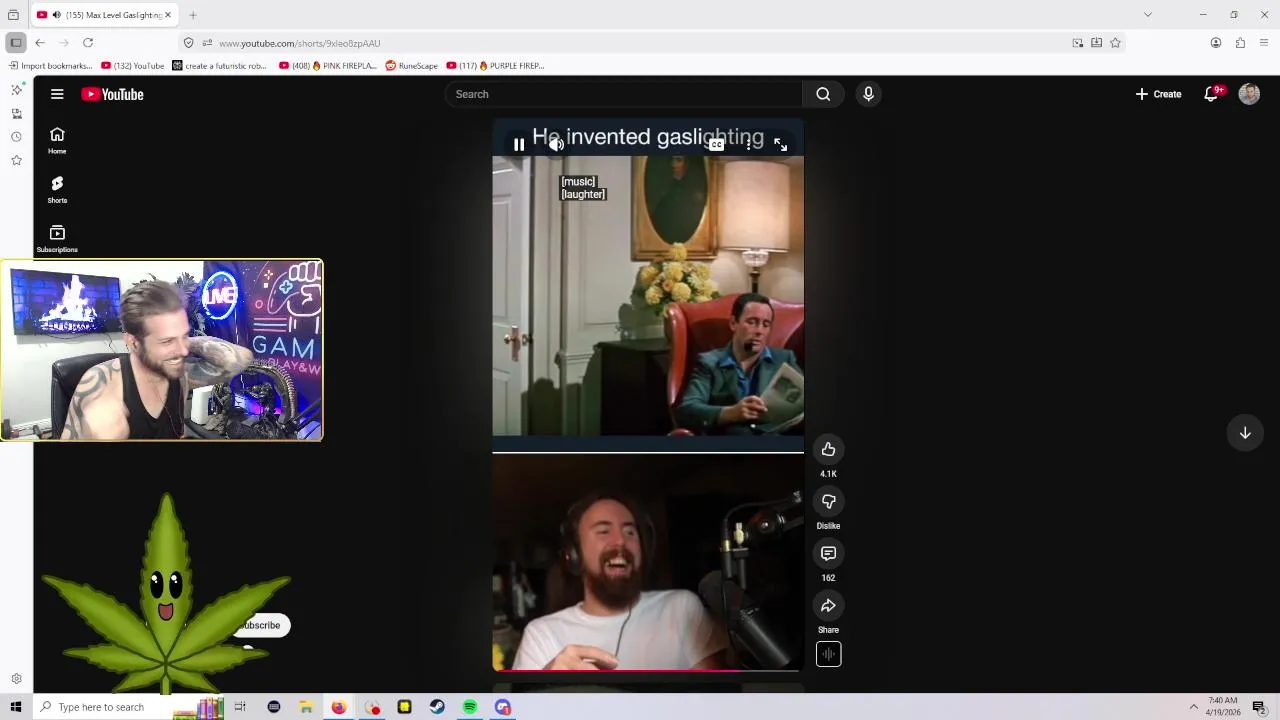The image size is (1280, 720).
Task: Click the Short's red progress bar
Action: point(647,670)
